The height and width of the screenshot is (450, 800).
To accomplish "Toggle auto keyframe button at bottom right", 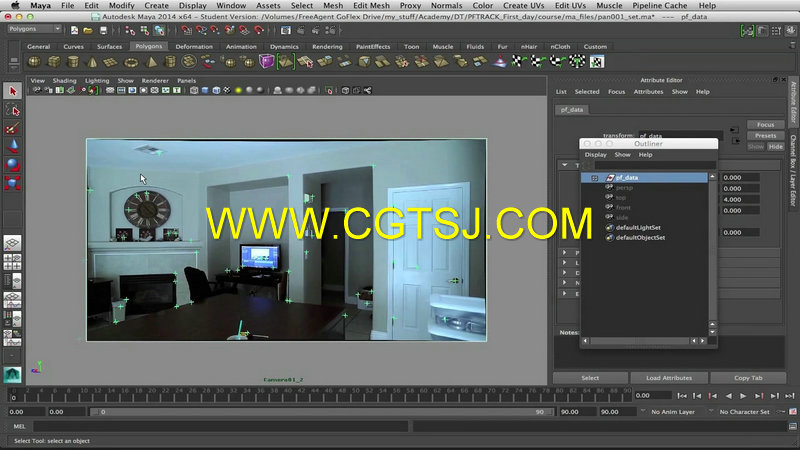I will [x=793, y=412].
